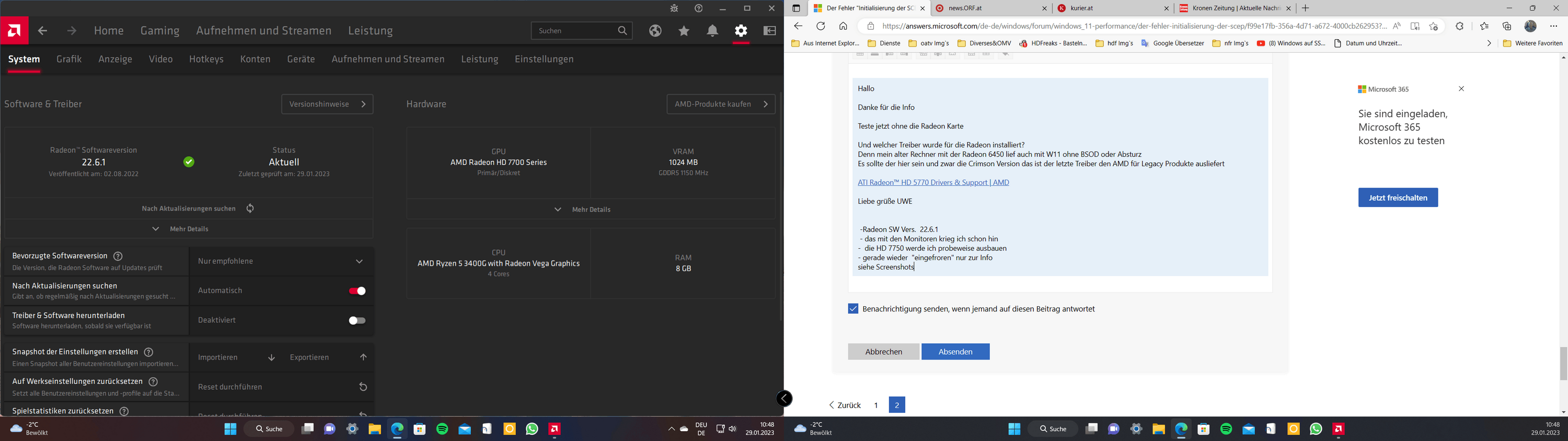Show help for Bevorzugte Softwareversion

click(x=118, y=256)
